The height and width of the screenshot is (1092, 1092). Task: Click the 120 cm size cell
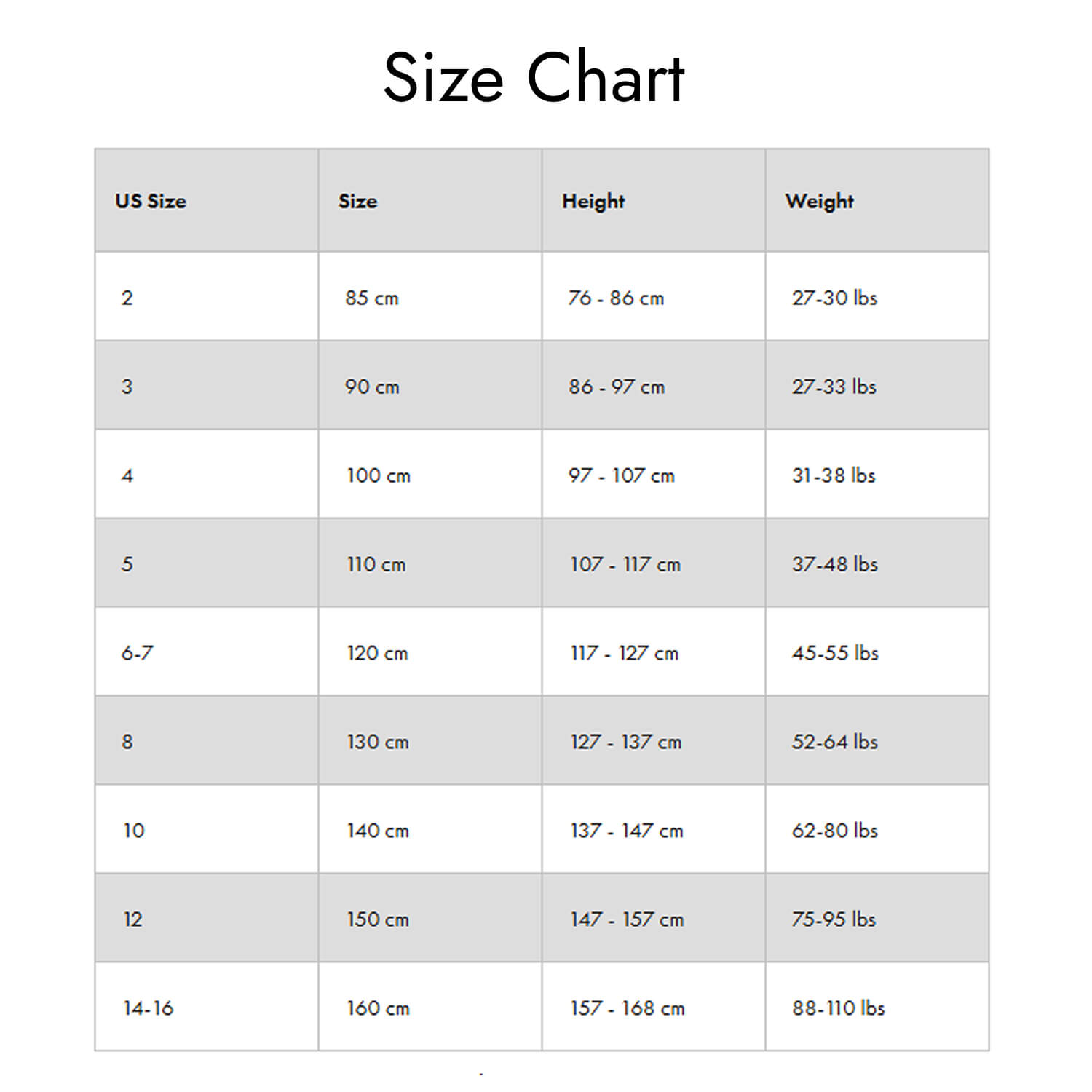pos(430,652)
